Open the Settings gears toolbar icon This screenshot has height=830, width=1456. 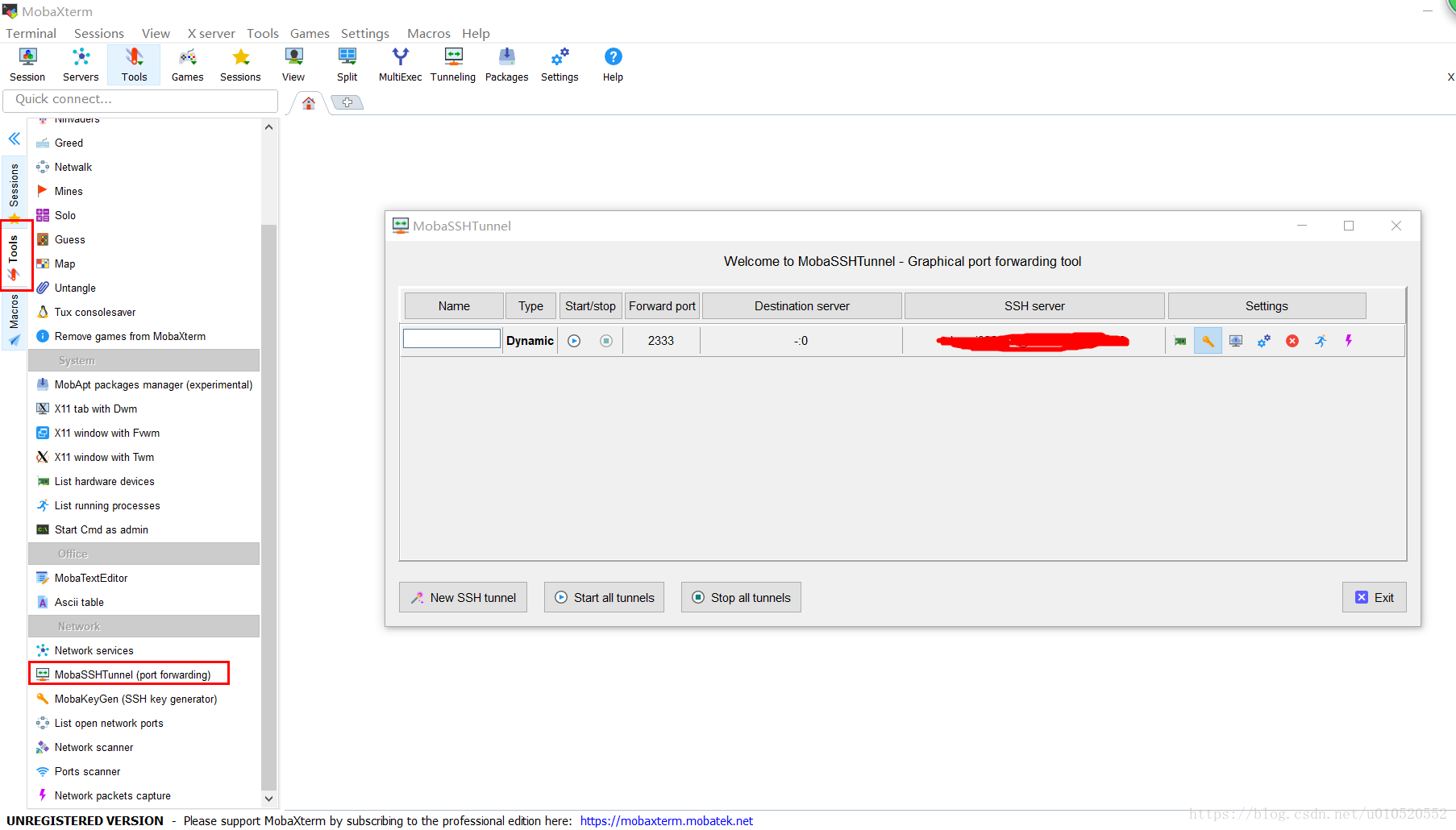pos(560,64)
